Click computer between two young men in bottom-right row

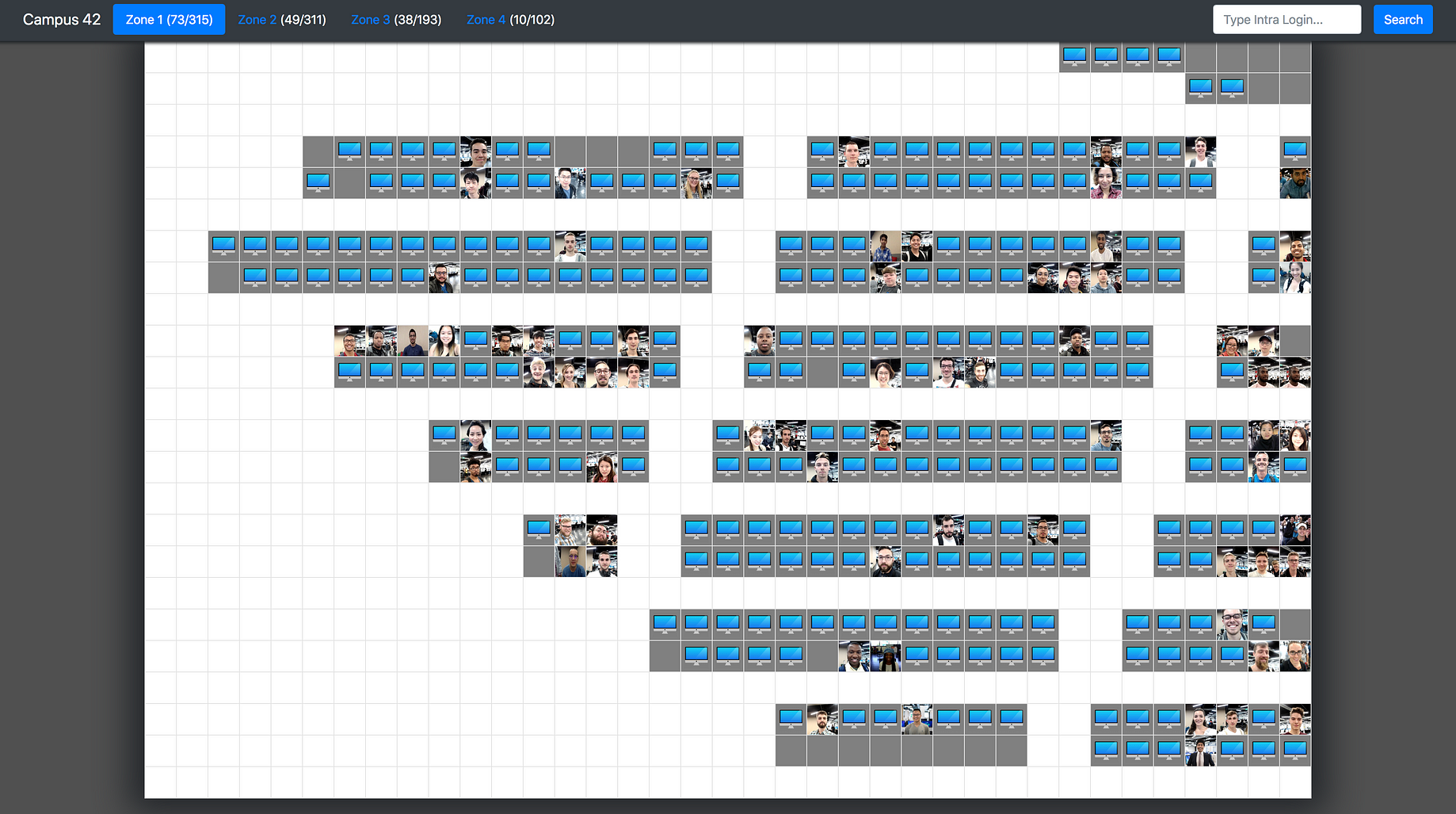(x=1264, y=719)
